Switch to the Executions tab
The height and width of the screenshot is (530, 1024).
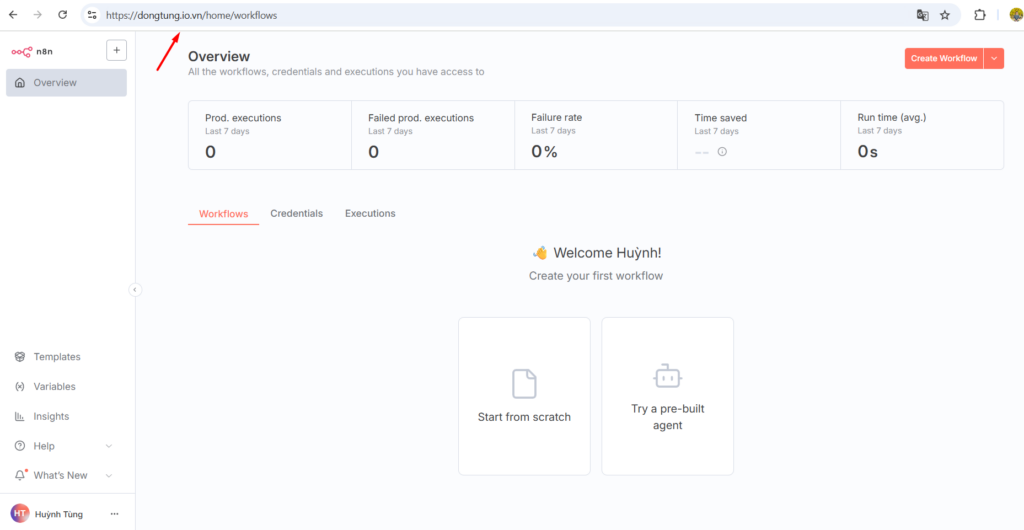[x=370, y=214]
